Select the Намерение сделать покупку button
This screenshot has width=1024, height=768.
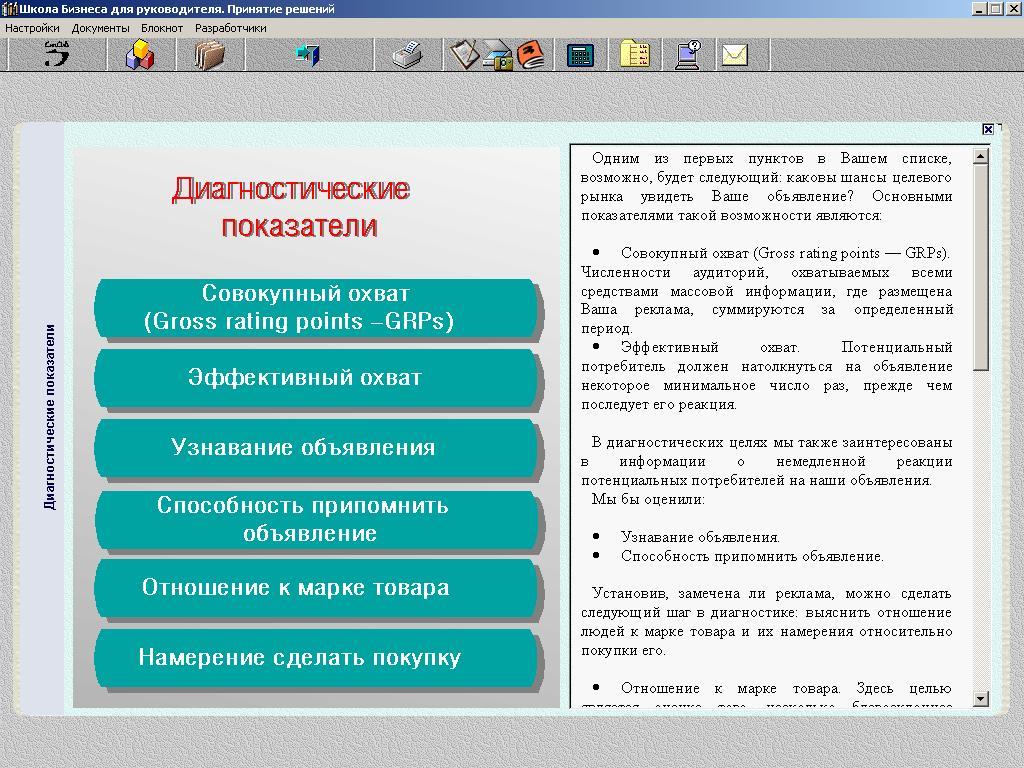[x=317, y=658]
